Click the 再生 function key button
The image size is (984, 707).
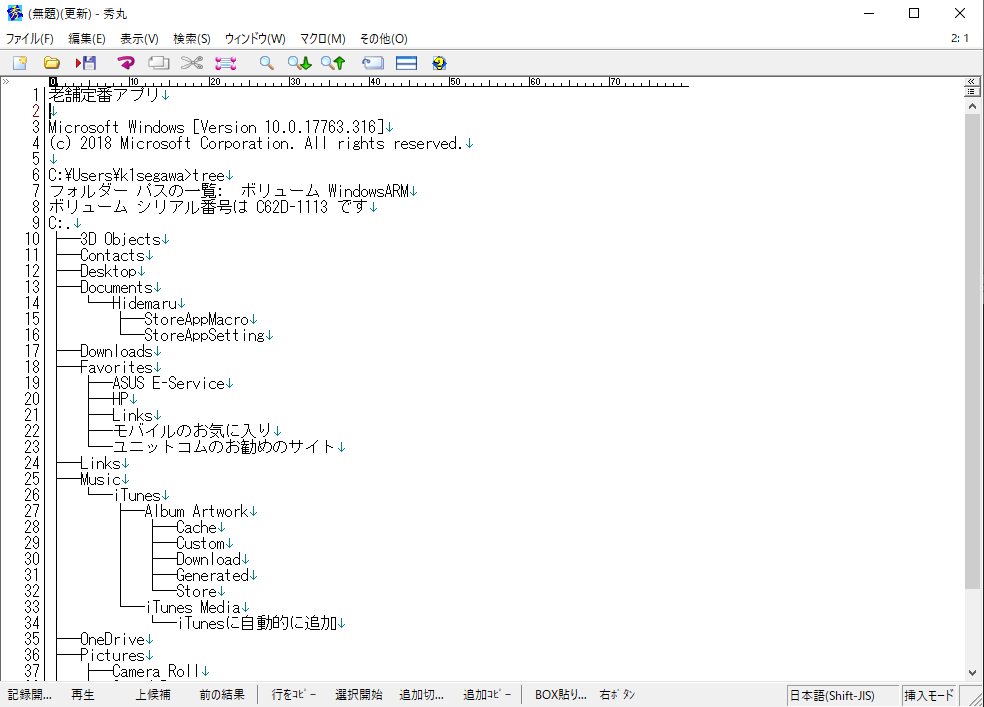[x=83, y=695]
